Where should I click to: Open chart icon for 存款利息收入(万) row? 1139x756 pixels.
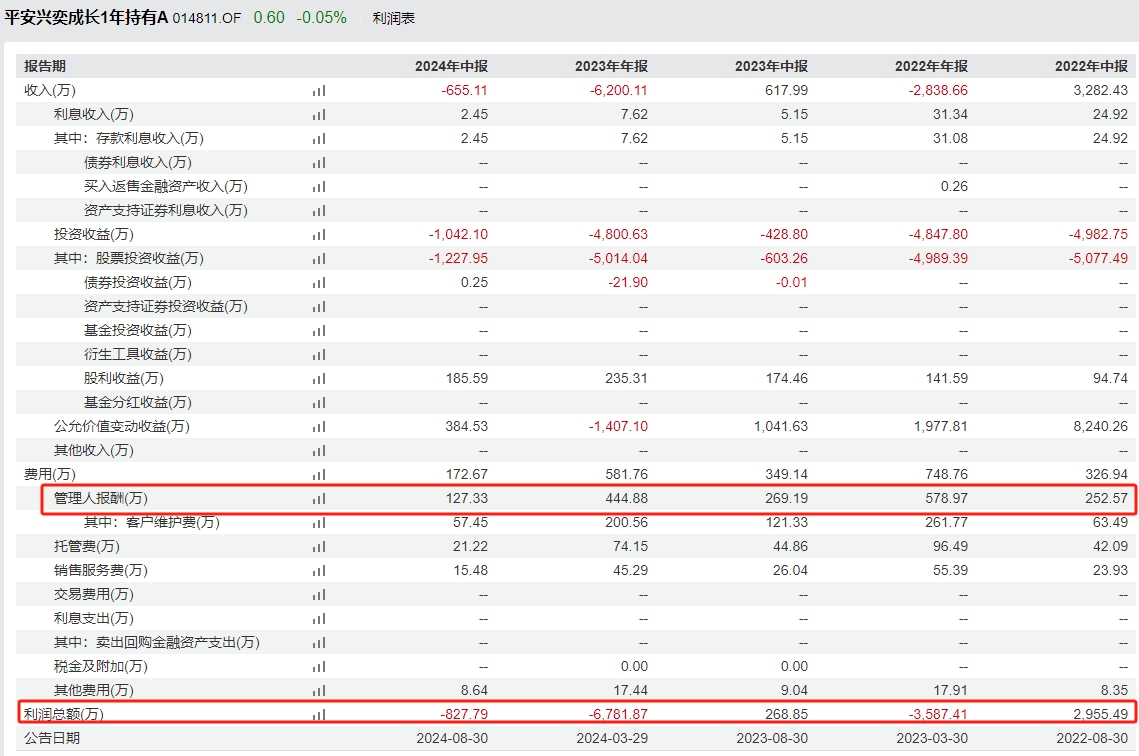(x=319, y=139)
